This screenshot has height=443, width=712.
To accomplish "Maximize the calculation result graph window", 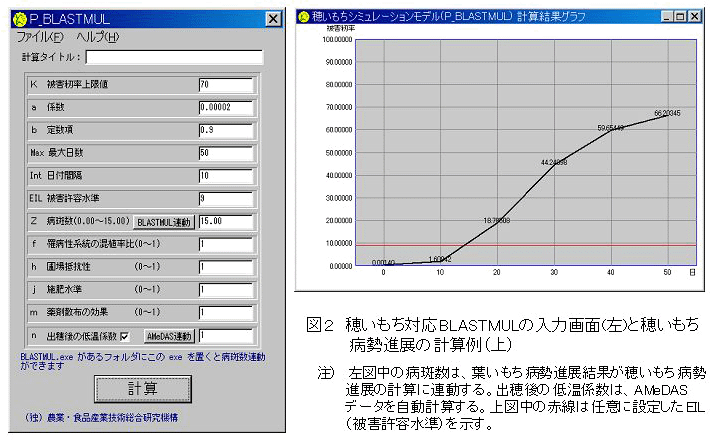I will pos(682,16).
